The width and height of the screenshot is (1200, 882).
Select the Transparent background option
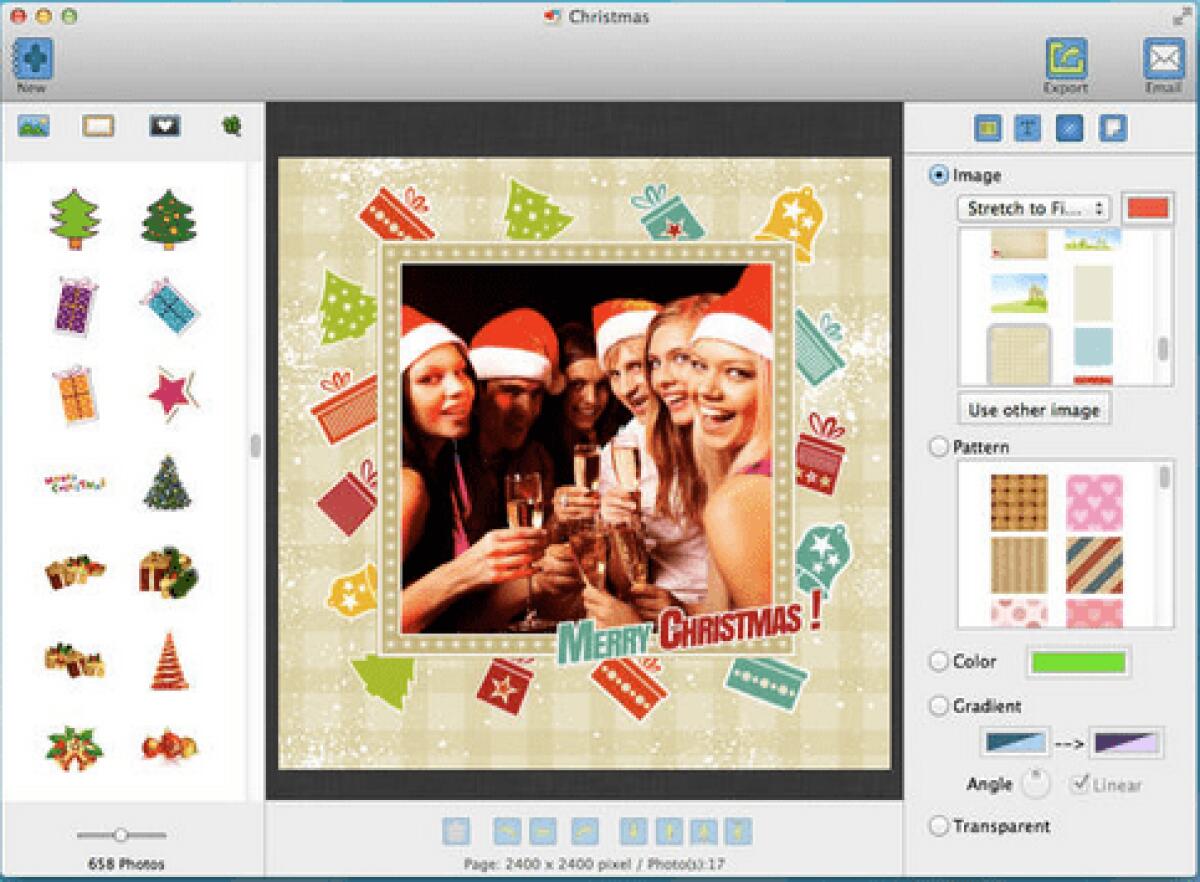(938, 826)
